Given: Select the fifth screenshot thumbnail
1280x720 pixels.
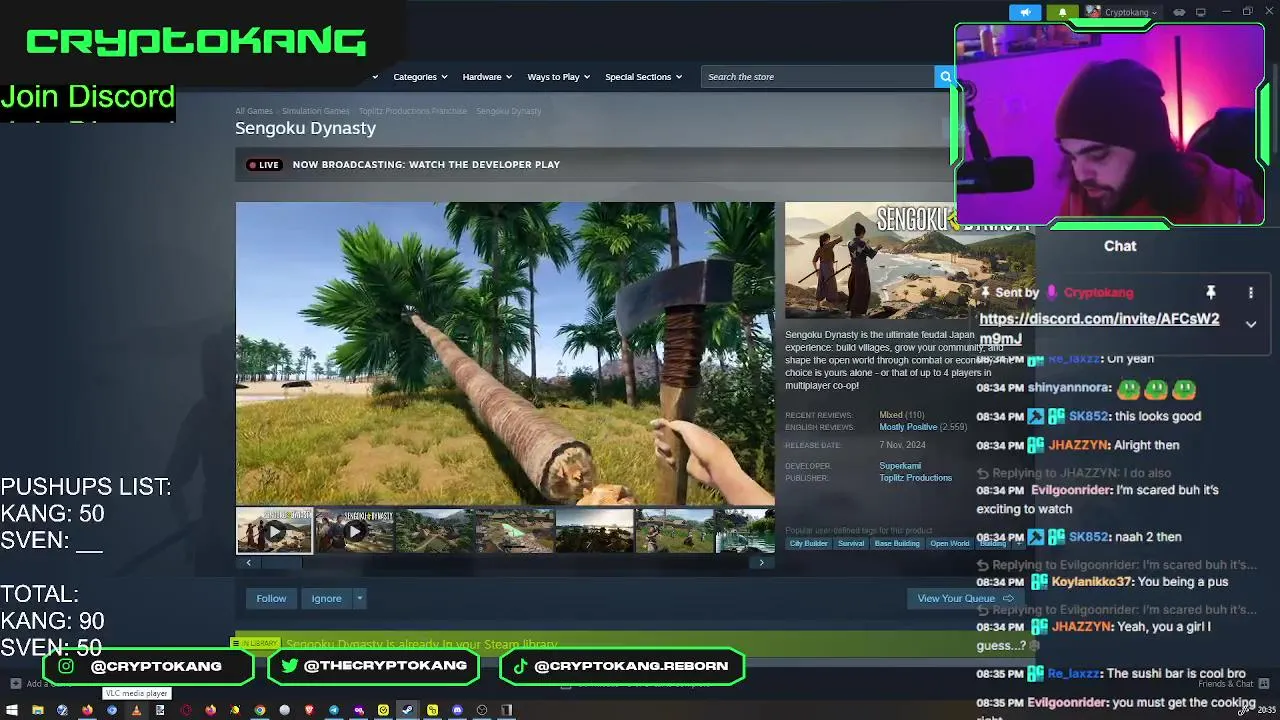Looking at the screenshot, I should (594, 531).
